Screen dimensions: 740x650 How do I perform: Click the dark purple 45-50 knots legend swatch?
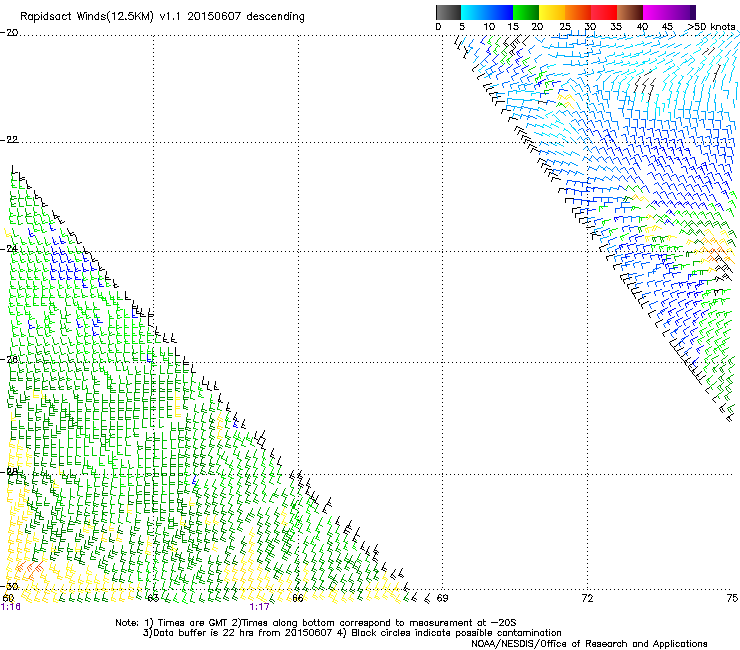(682, 12)
